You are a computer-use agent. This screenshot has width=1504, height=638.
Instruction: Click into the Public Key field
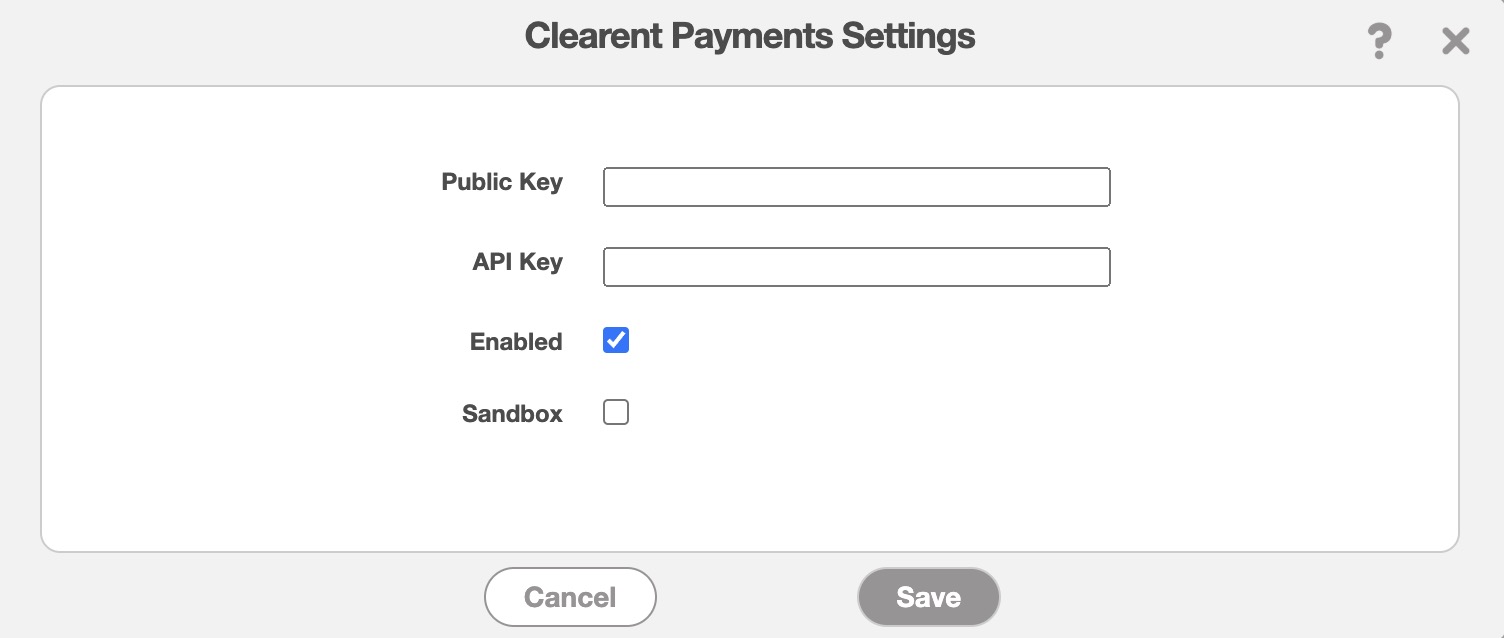coord(856,187)
